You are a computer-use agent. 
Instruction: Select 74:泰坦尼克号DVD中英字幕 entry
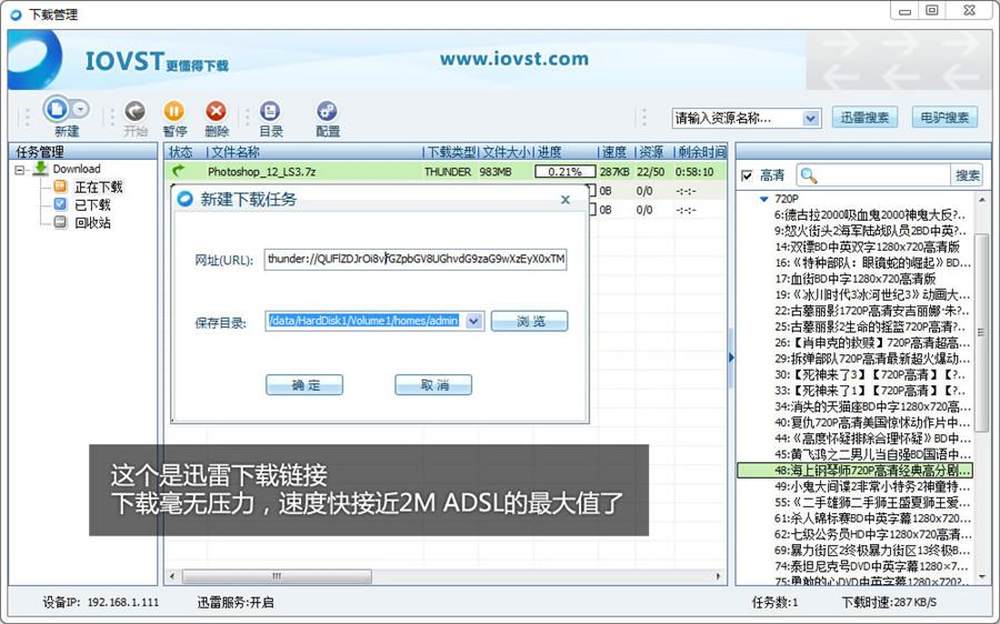point(871,566)
